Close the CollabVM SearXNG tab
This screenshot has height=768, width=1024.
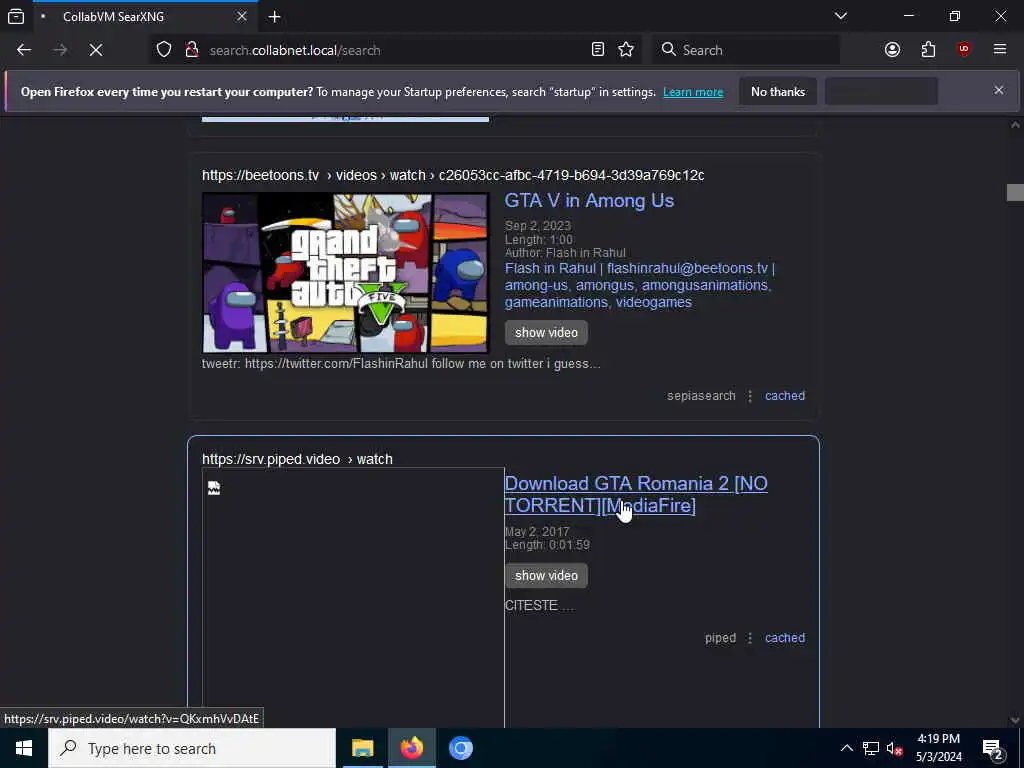click(x=242, y=16)
